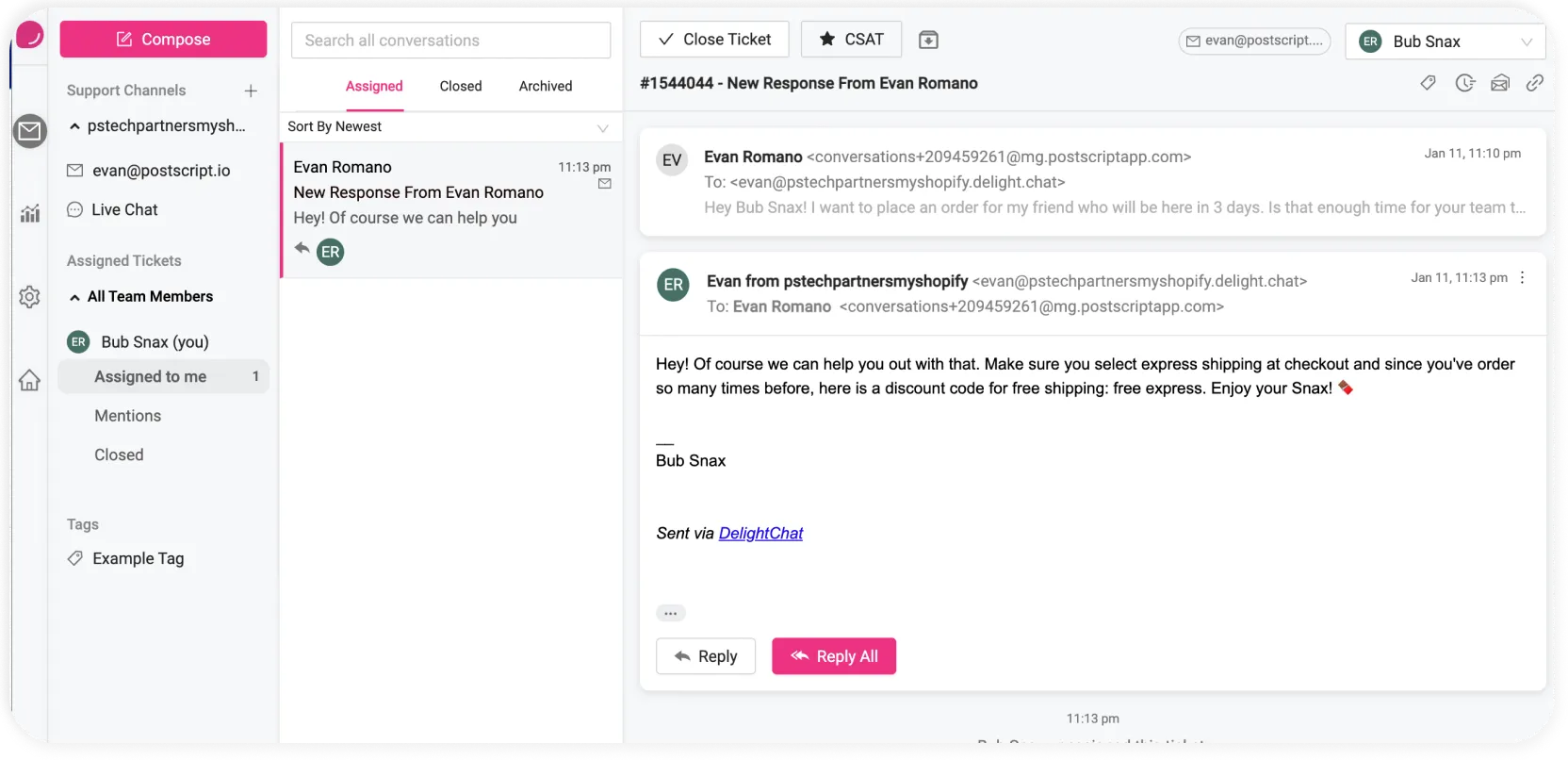1568x760 pixels.
Task: Open the Live Chat channel
Action: tap(113, 209)
